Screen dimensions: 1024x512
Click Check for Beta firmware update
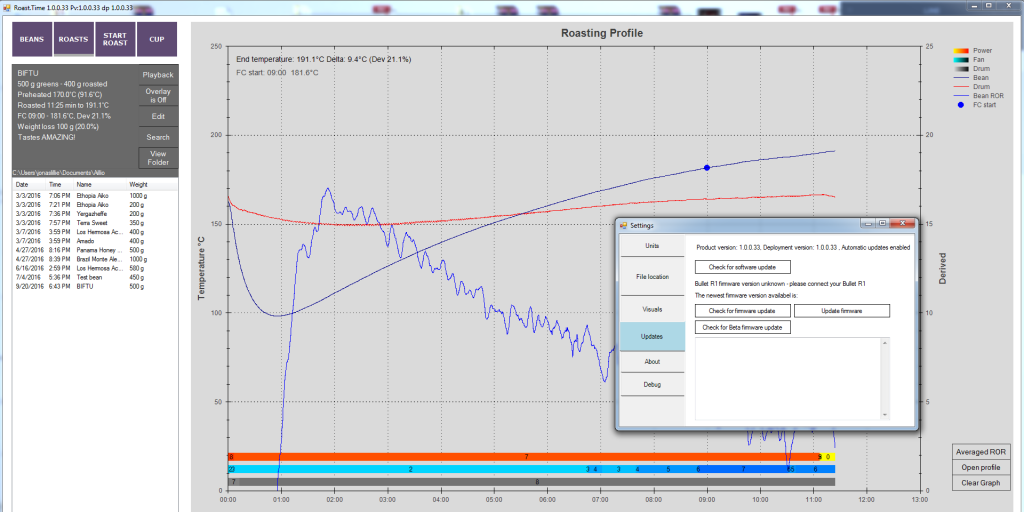tap(743, 327)
